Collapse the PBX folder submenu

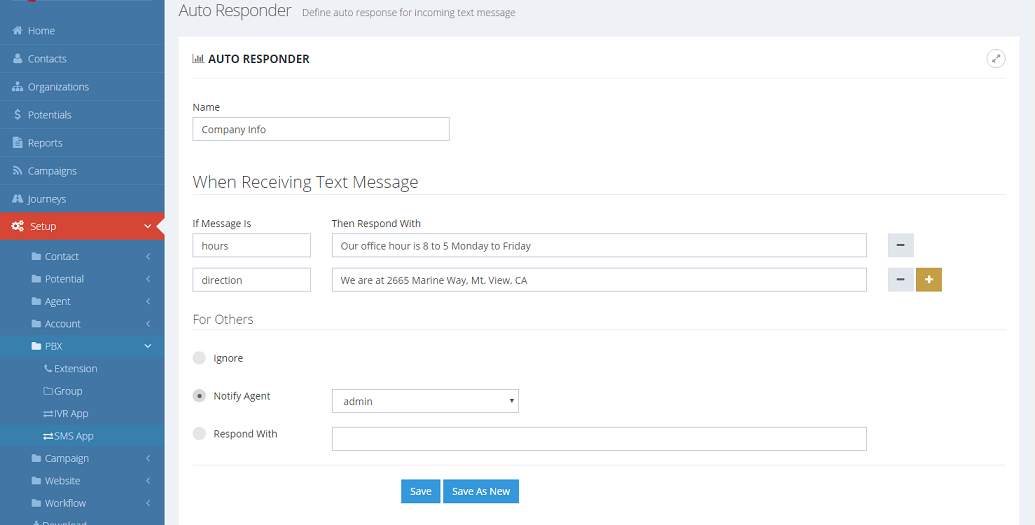pyautogui.click(x=148, y=346)
